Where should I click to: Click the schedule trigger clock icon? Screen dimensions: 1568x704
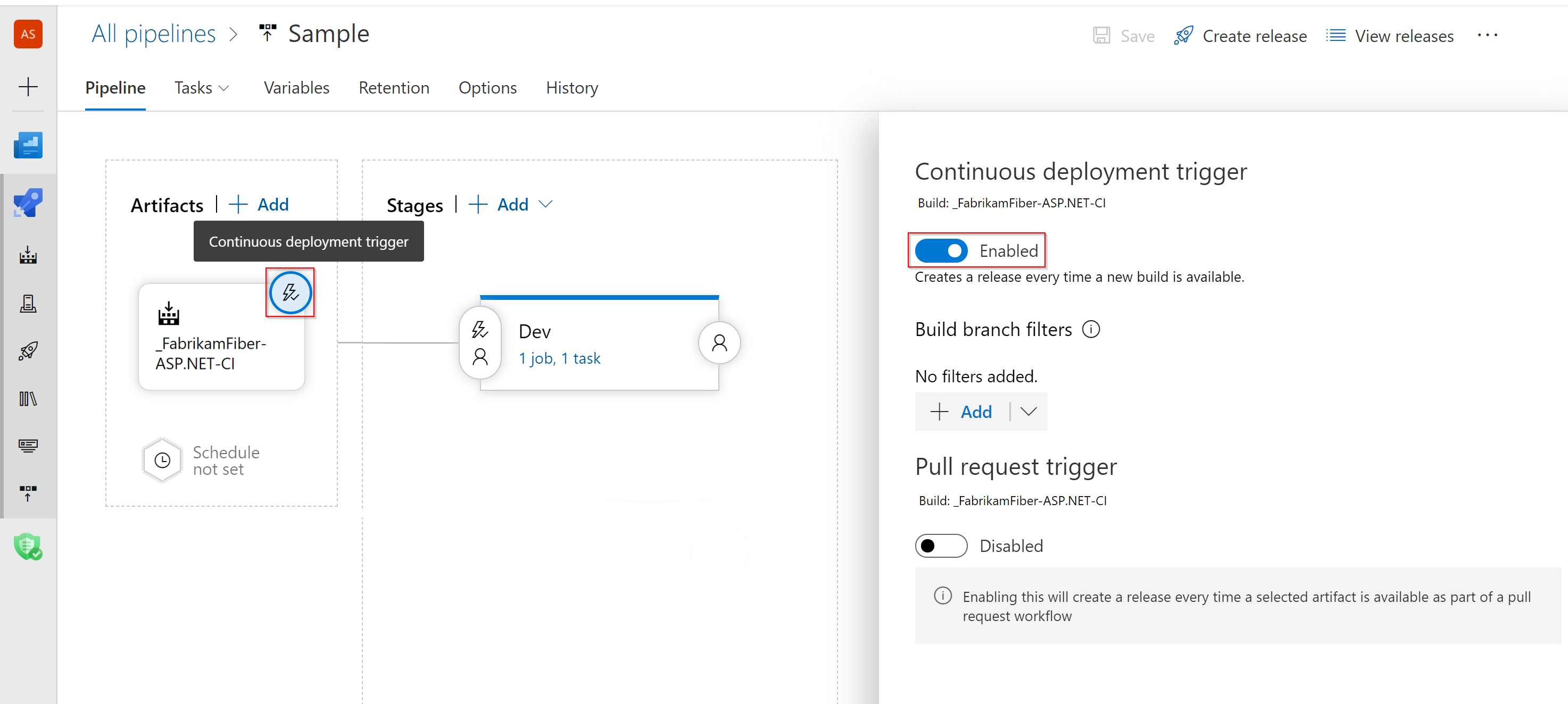click(x=162, y=461)
